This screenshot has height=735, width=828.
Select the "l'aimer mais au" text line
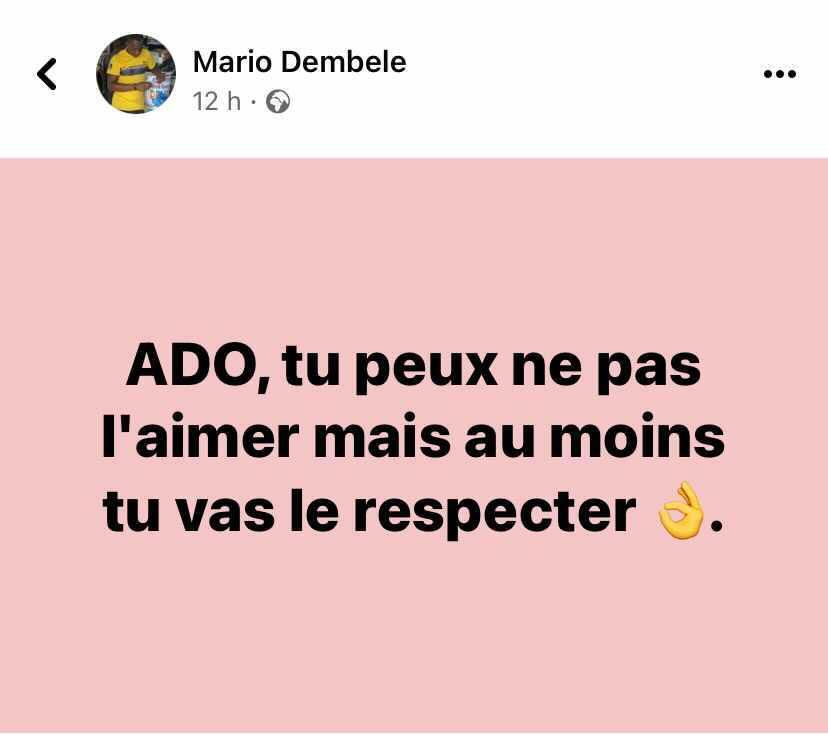coord(318,438)
